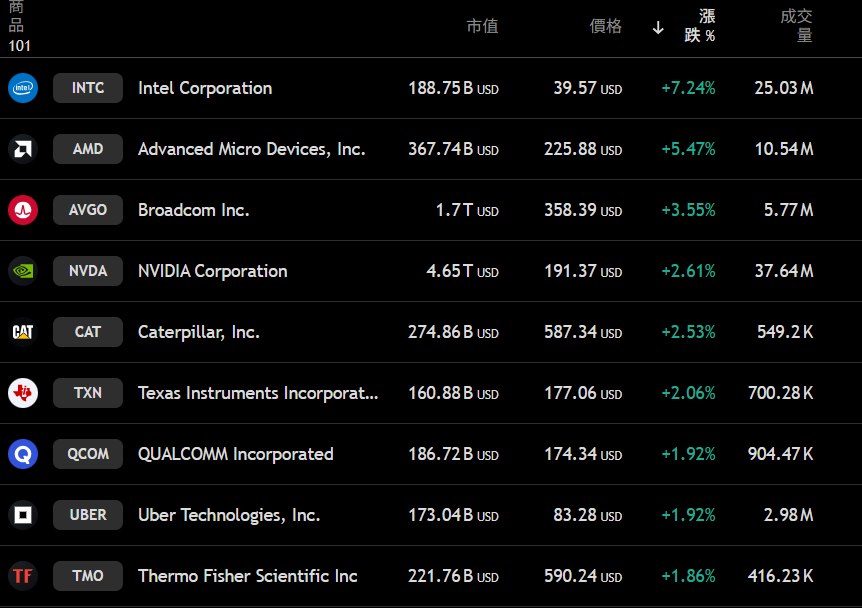This screenshot has height=608, width=862.
Task: Sort by the 成交量 column header
Action: pos(796,26)
